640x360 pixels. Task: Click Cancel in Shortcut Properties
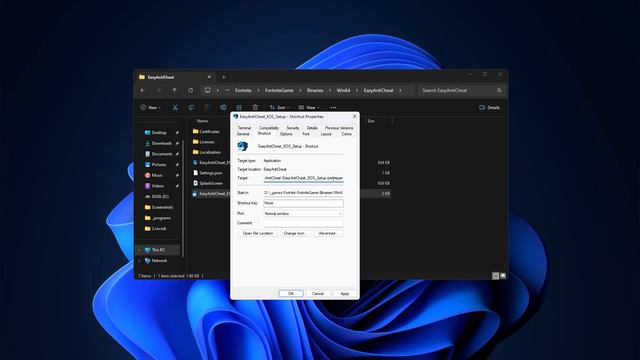point(318,293)
